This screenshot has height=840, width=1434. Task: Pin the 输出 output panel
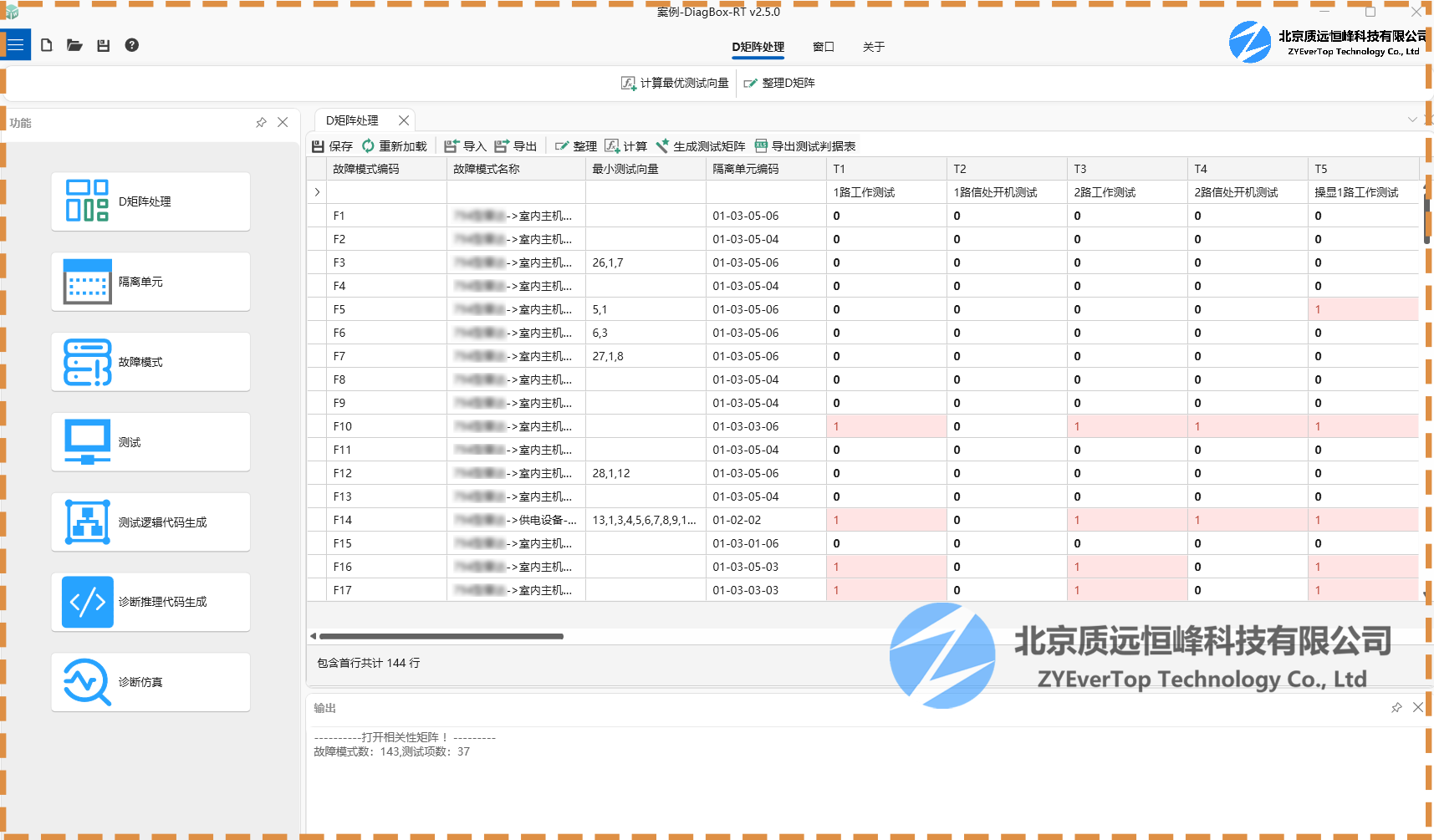click(1396, 707)
